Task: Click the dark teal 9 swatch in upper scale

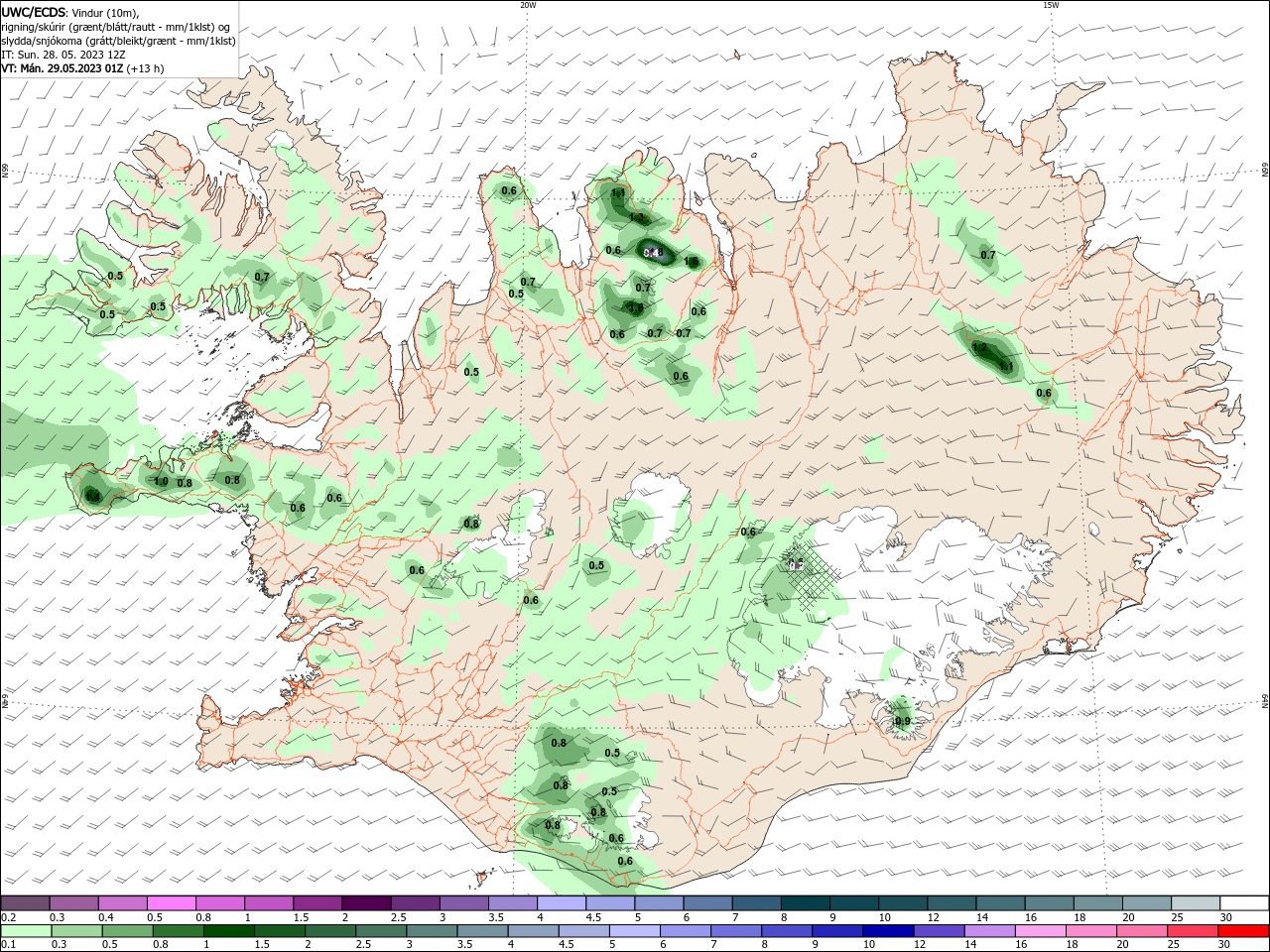Action: click(852, 903)
